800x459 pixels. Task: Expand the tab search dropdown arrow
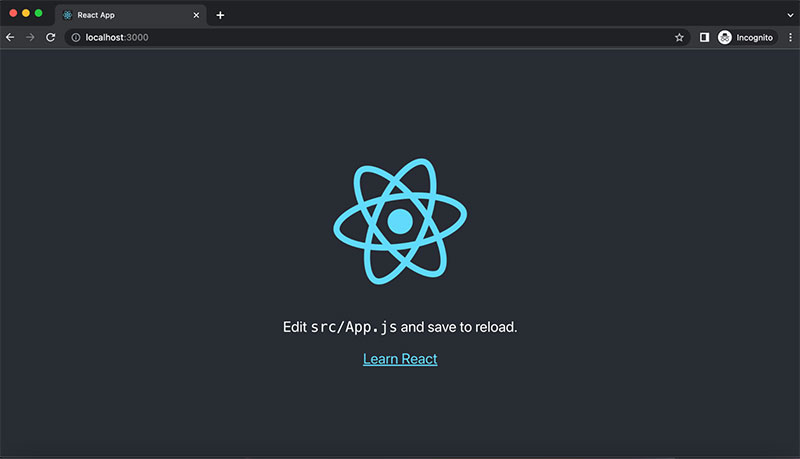tap(790, 15)
